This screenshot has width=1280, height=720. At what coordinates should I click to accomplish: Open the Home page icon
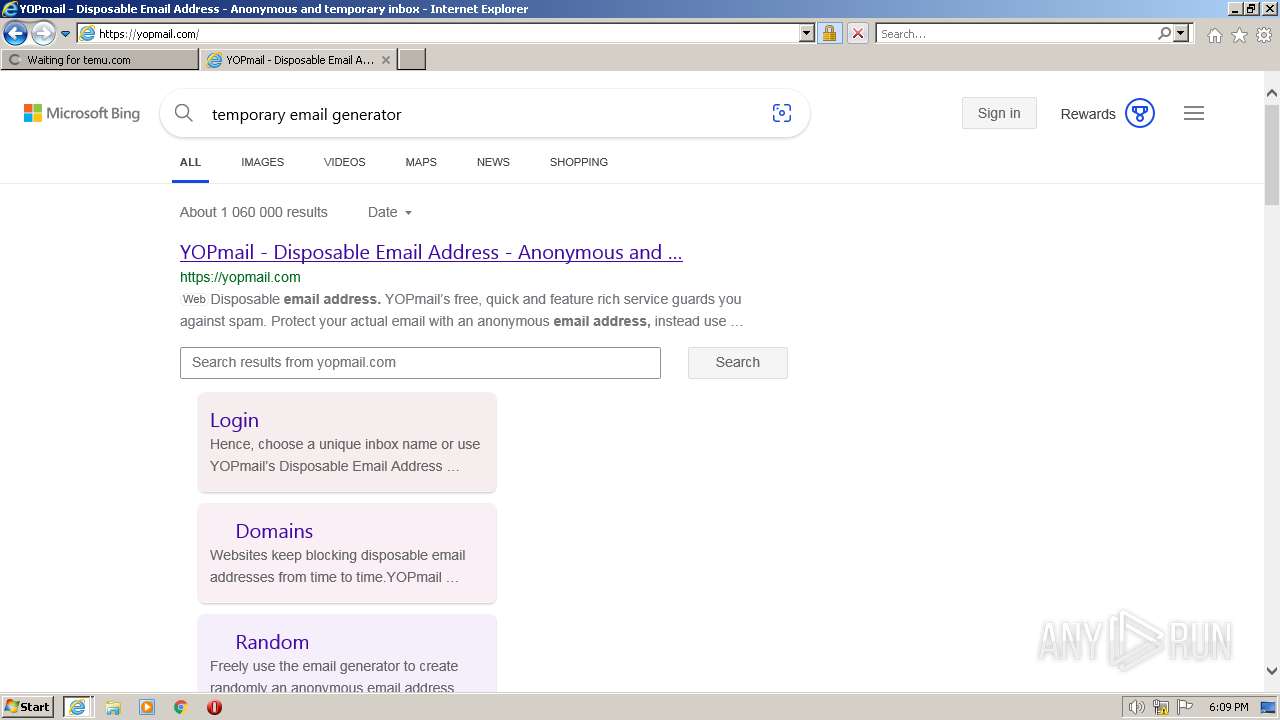click(x=1214, y=35)
